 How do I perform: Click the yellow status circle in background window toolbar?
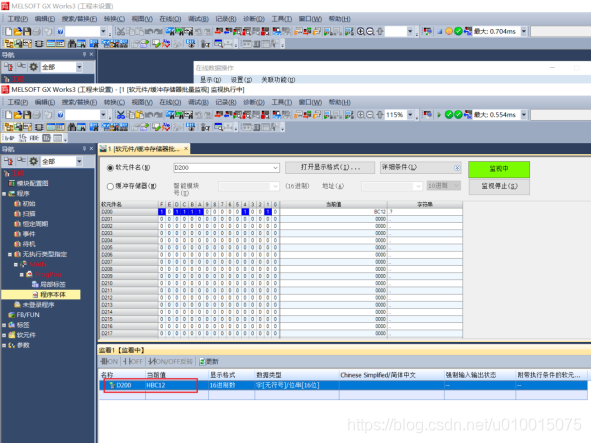pos(449,31)
